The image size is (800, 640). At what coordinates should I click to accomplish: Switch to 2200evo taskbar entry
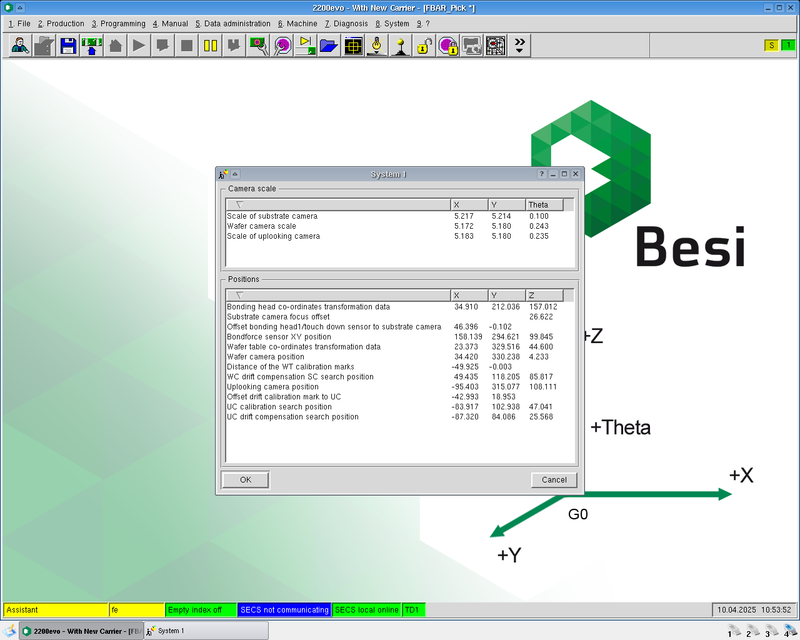pos(82,631)
